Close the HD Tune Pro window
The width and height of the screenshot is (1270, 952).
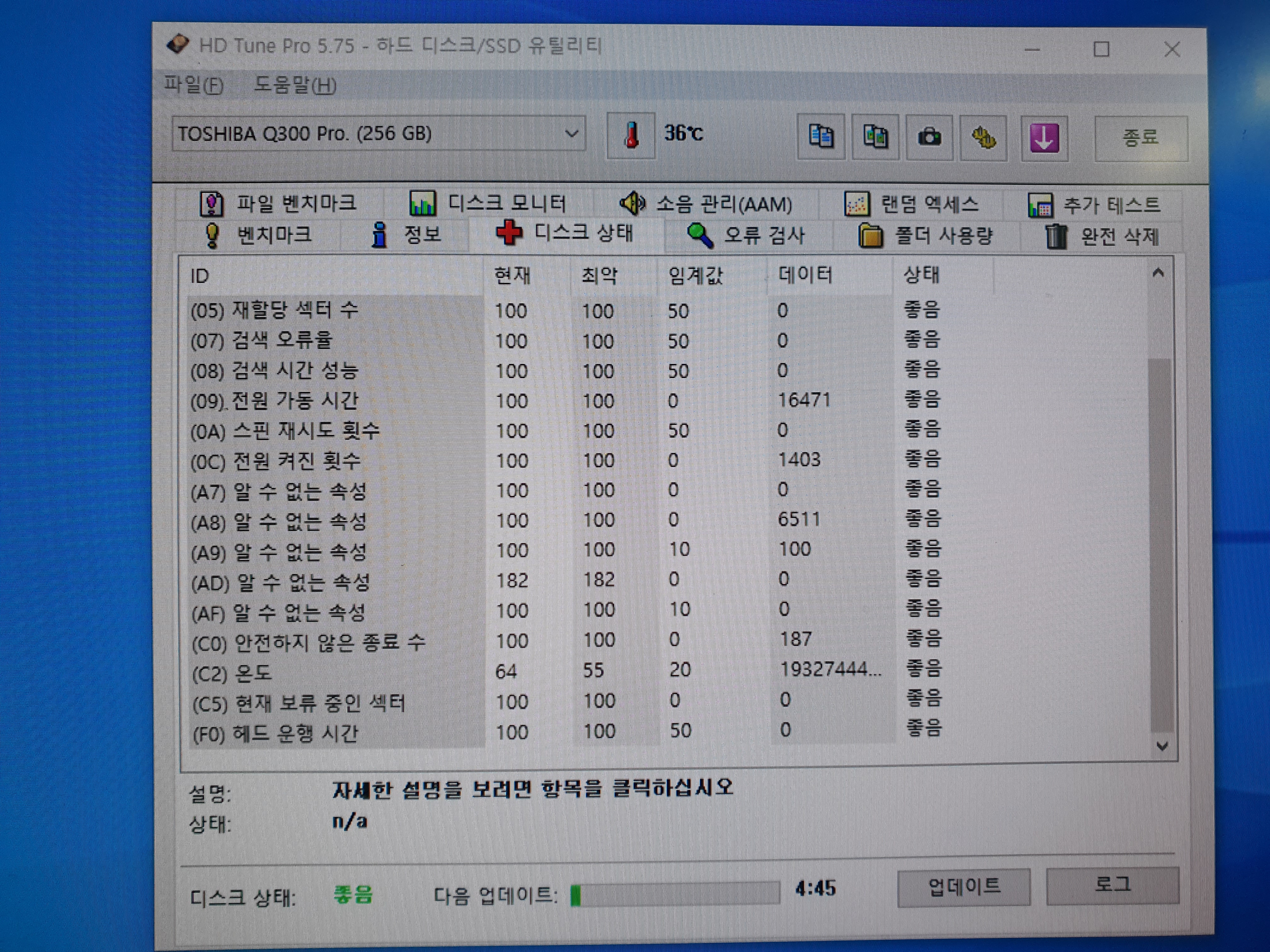[1172, 50]
